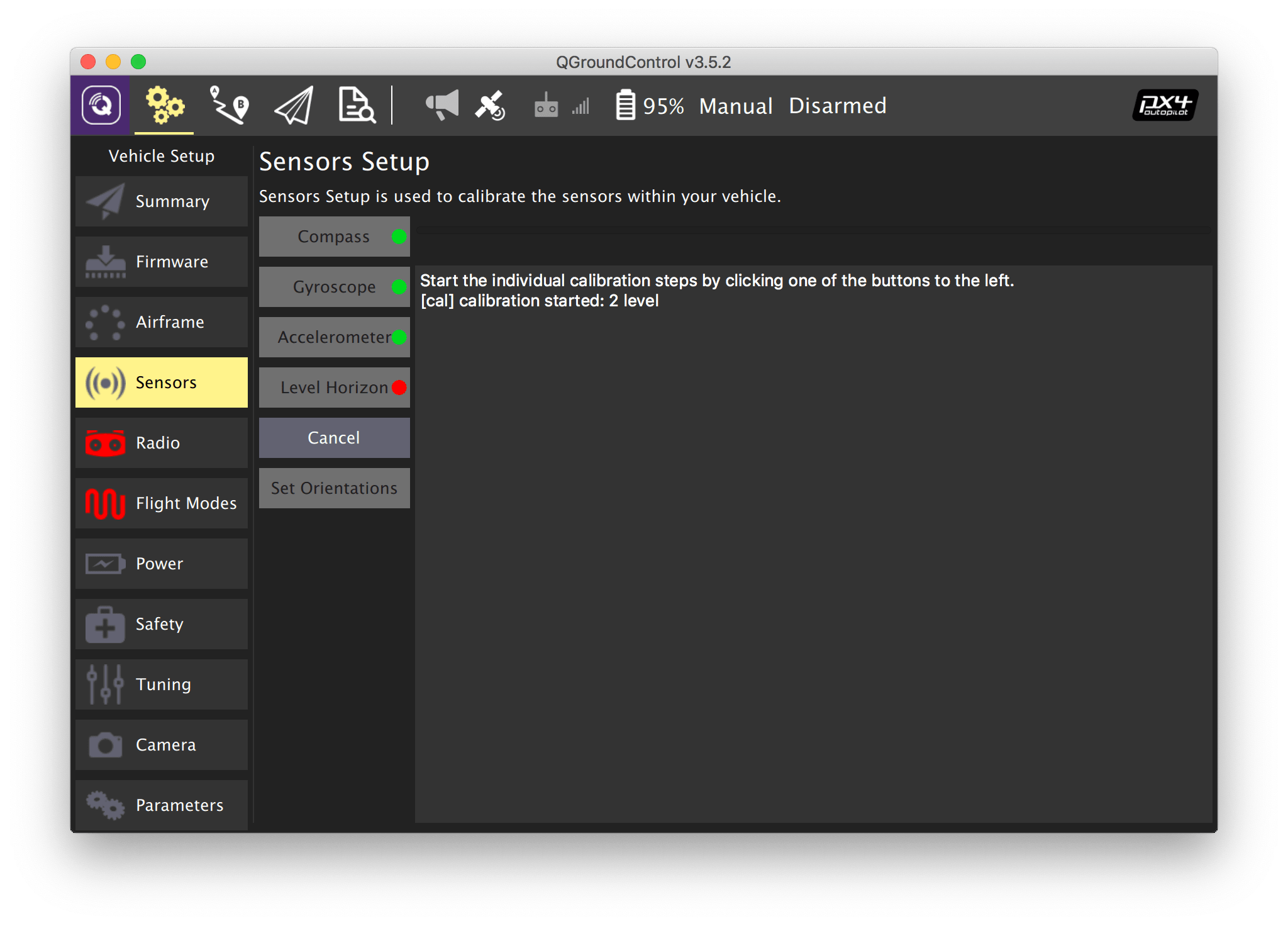Viewport: 1288px width, 926px height.
Task: Switch to Fly view paper plane icon
Action: point(294,105)
